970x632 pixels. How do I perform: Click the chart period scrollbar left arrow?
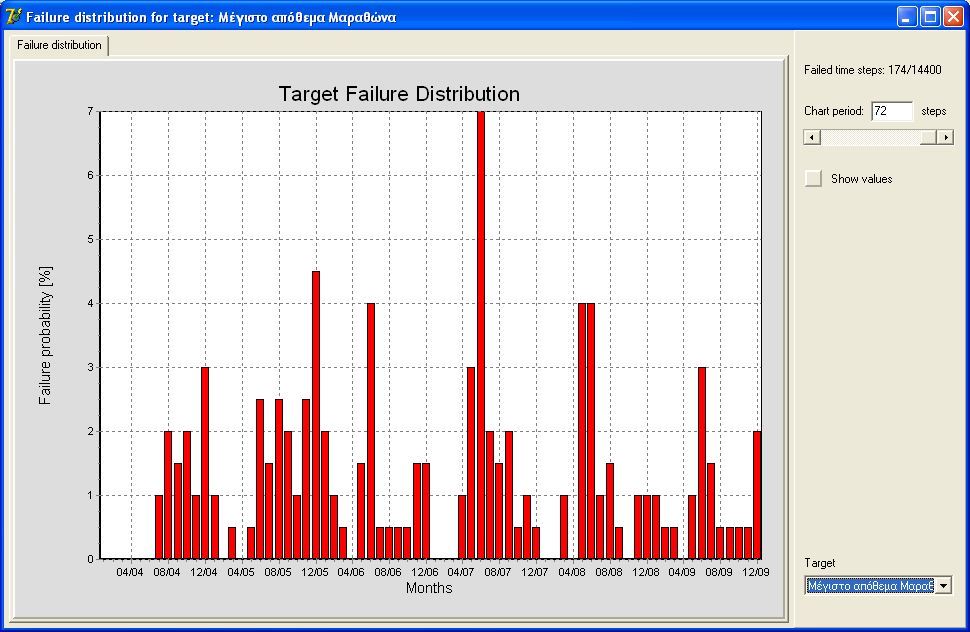[812, 137]
